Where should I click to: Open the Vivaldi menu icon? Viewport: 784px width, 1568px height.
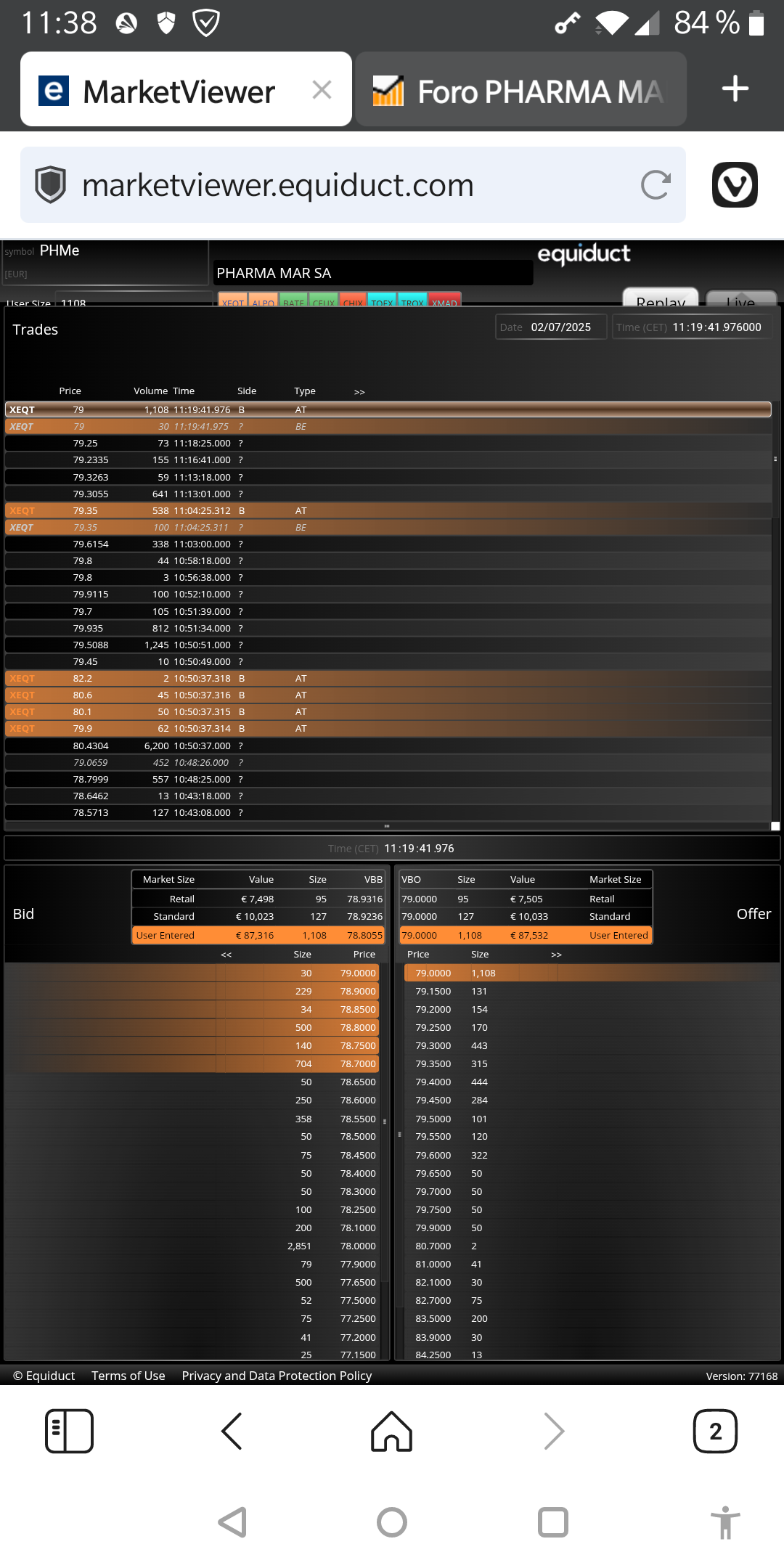pos(735,185)
